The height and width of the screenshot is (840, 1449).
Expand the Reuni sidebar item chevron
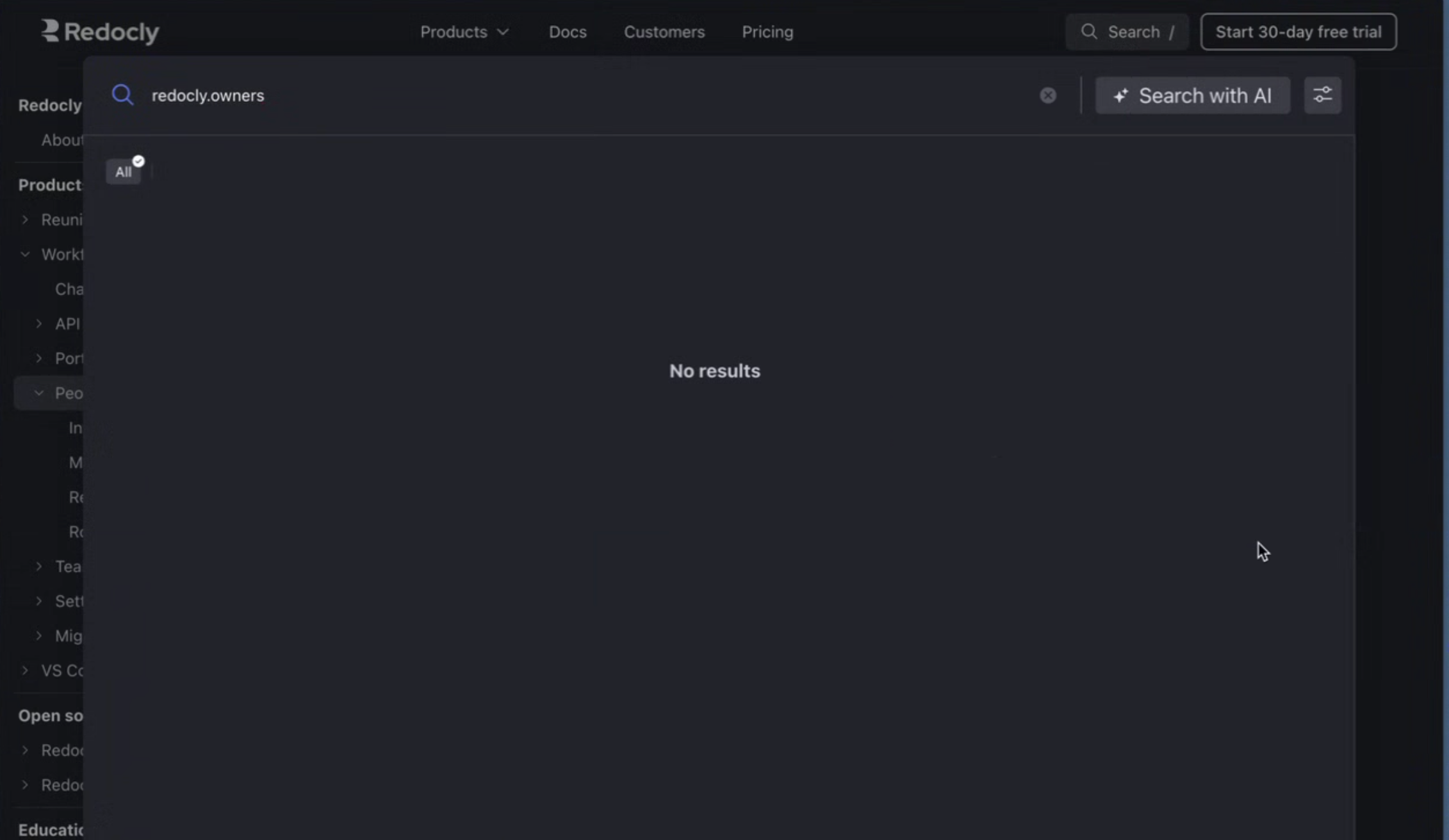(x=25, y=220)
